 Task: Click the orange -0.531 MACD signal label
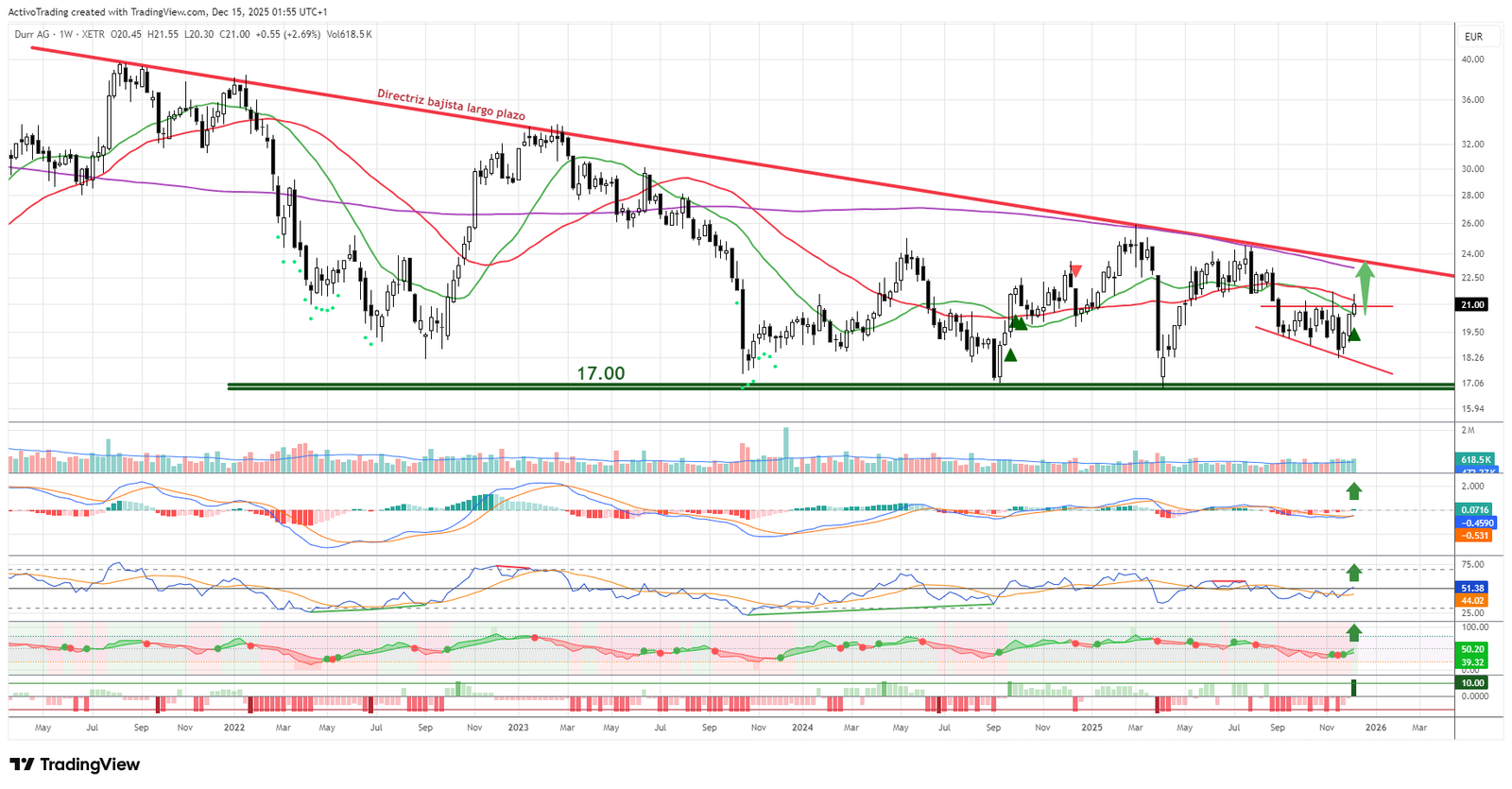click(x=1474, y=536)
